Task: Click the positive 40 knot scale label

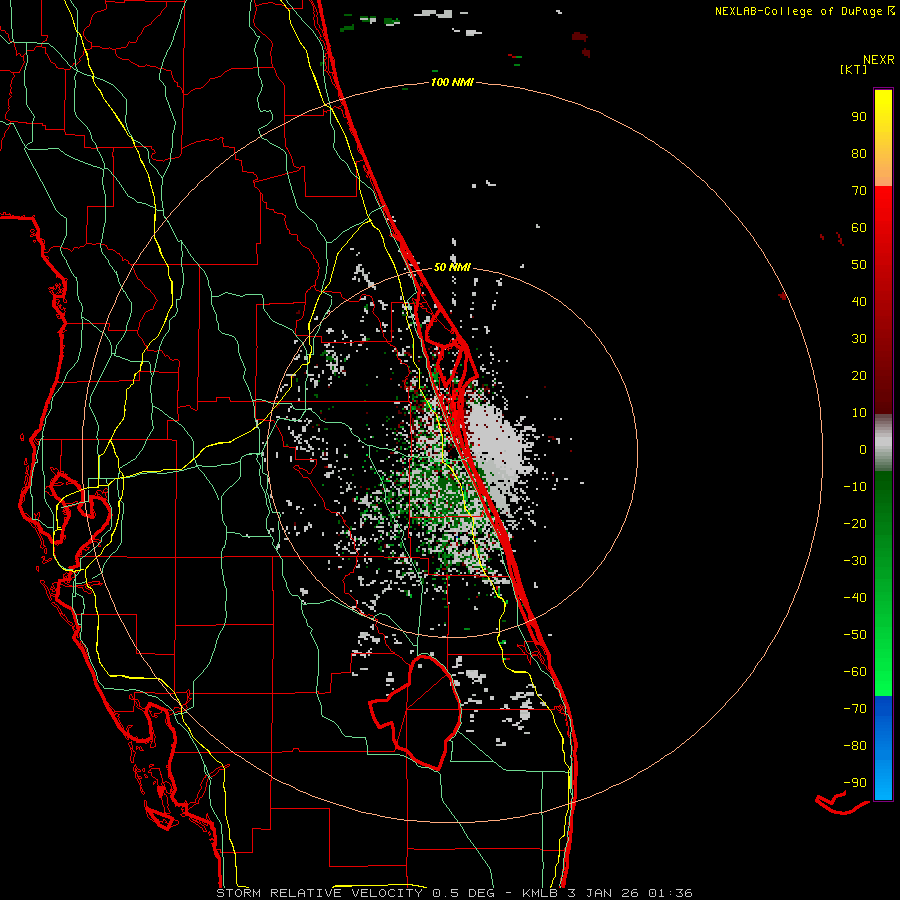Action: pos(859,301)
